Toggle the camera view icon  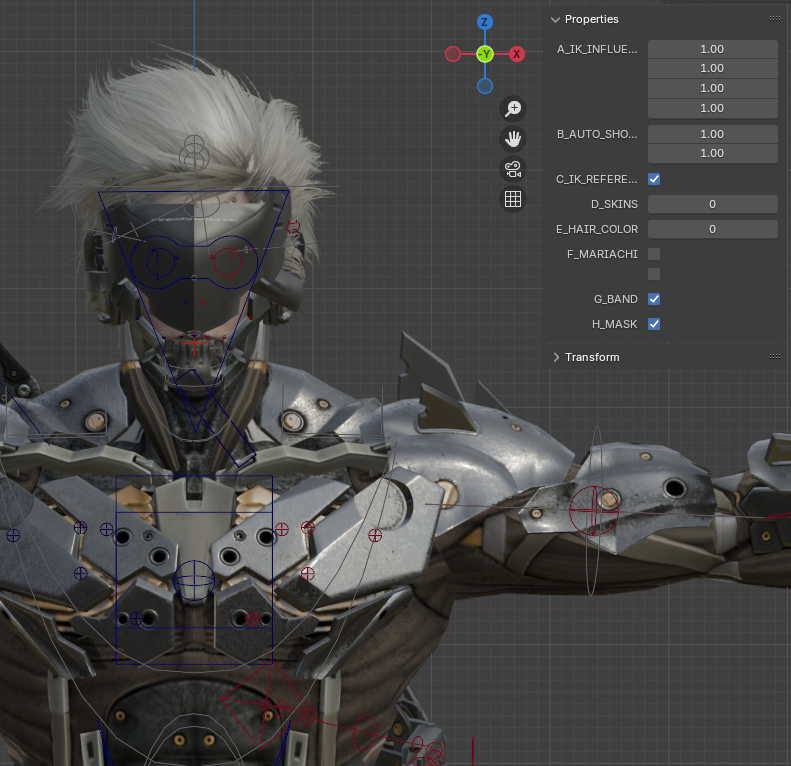(x=513, y=169)
